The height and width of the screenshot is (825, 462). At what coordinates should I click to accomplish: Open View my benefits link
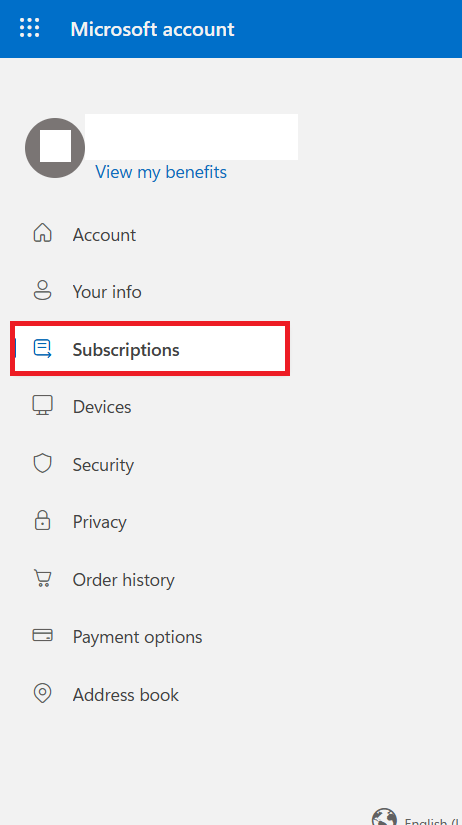[161, 172]
